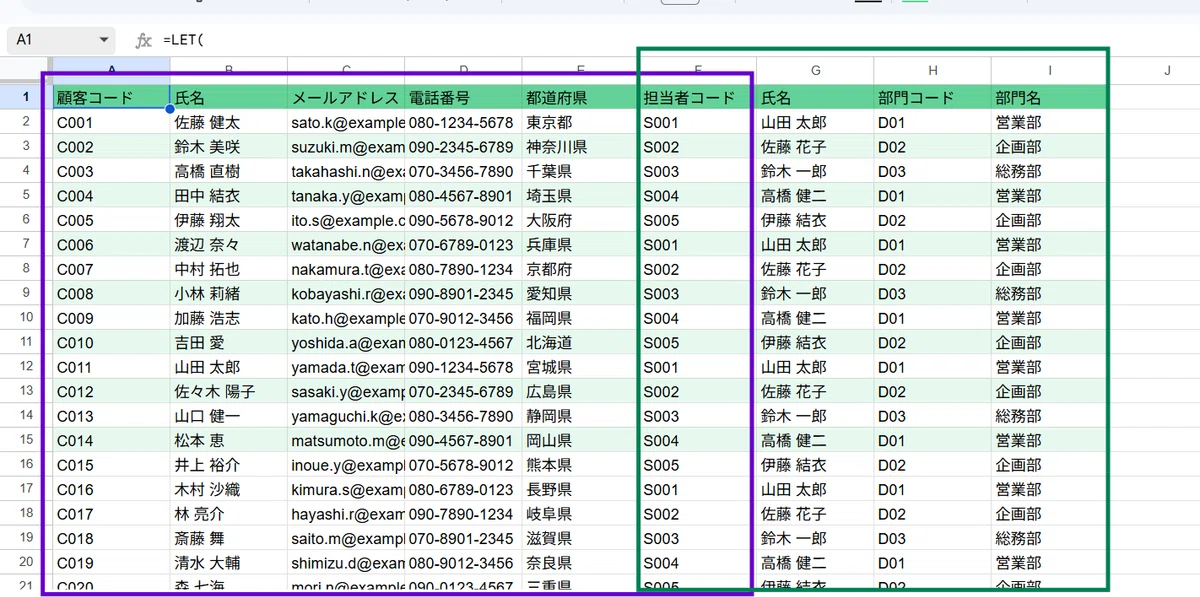Viewport: 1200px width, 597px height.
Task: Click phone number 090-5678-9012
Action: point(463,220)
